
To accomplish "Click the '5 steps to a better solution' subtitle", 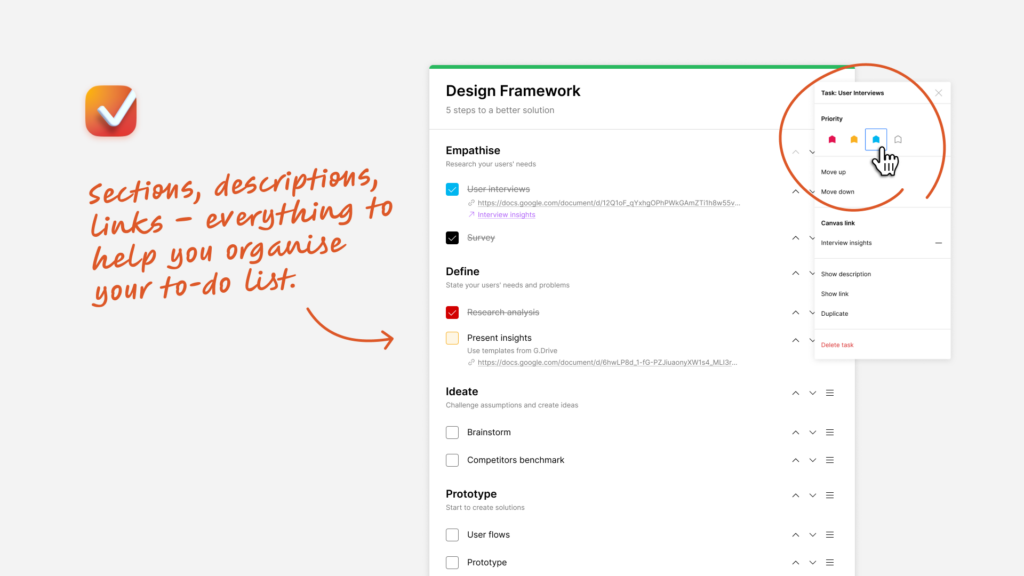I will [x=500, y=110].
